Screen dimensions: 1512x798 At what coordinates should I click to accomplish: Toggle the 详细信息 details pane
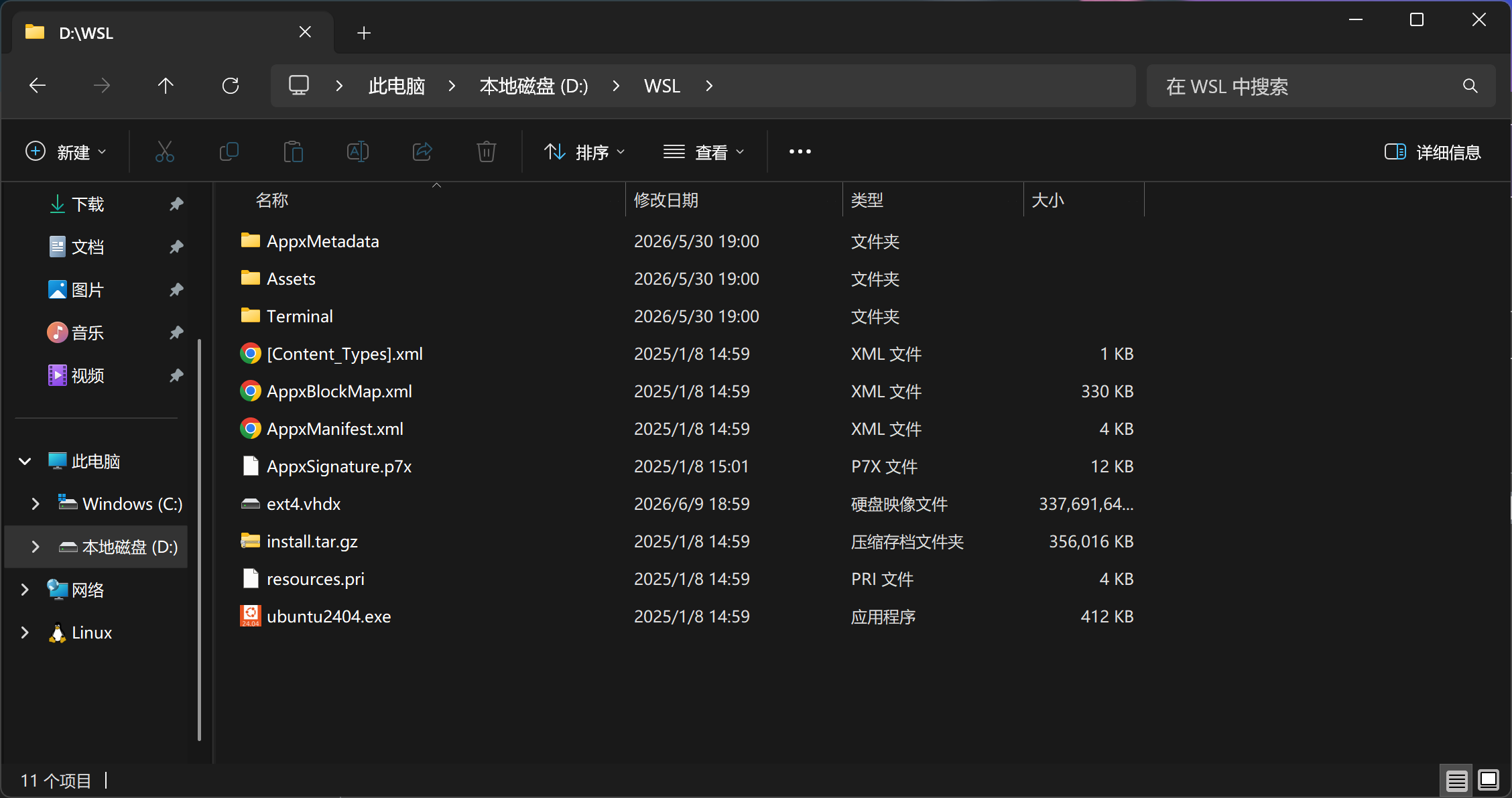1433,152
